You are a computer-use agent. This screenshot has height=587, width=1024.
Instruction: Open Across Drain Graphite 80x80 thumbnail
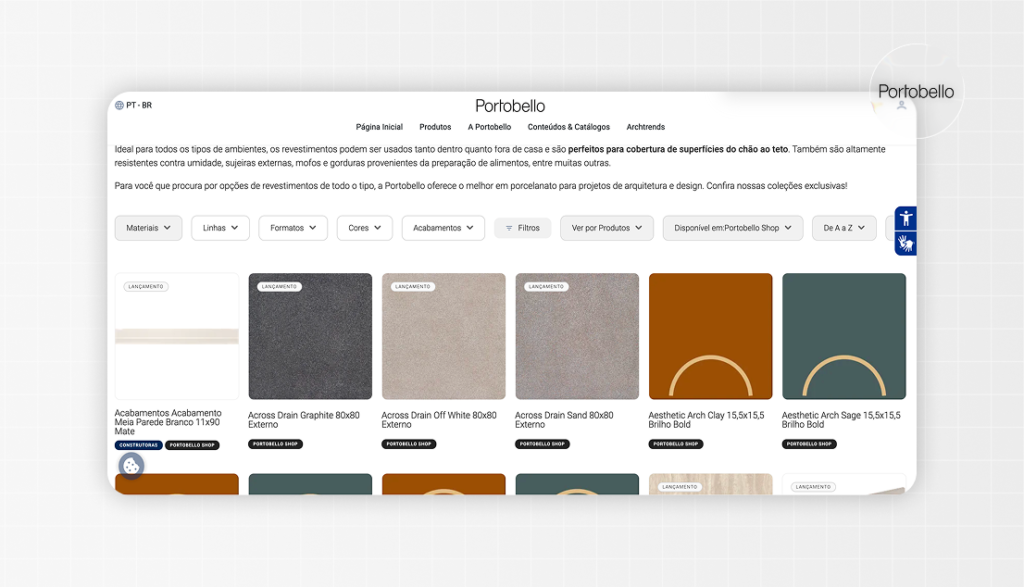coord(310,336)
